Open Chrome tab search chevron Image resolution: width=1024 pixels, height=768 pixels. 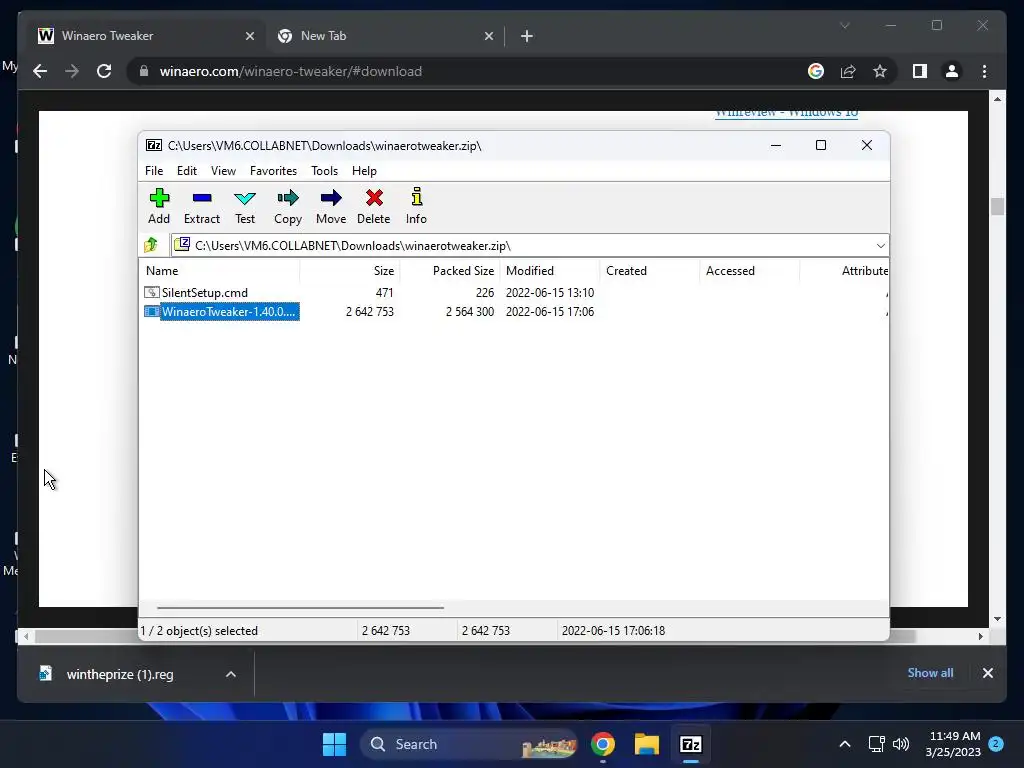844,25
